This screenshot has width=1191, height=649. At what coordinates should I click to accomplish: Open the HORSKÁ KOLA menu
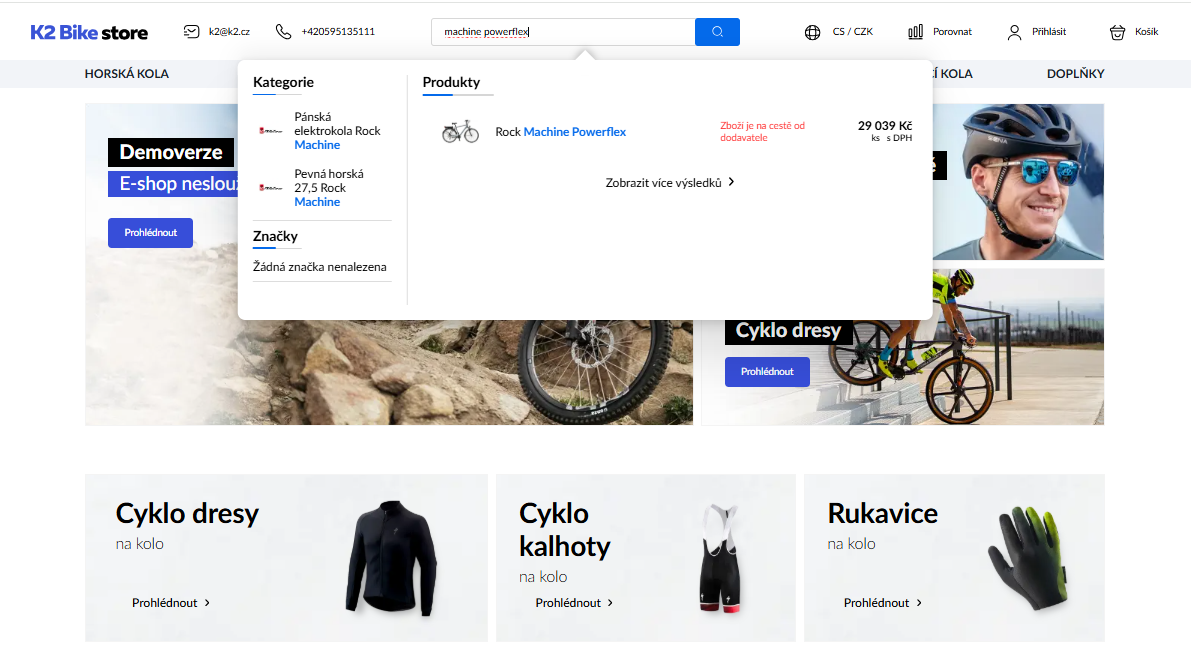126,74
